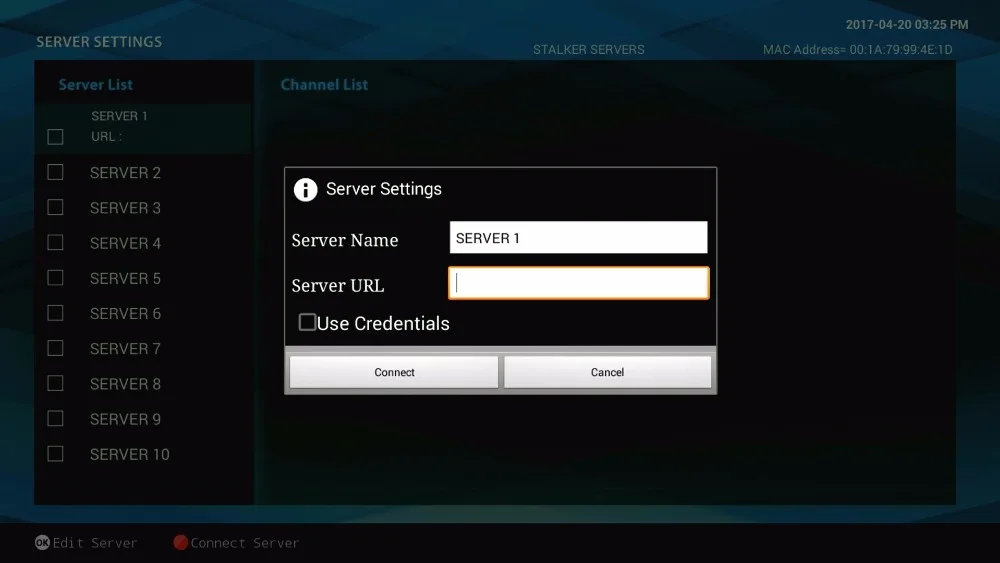Image resolution: width=1000 pixels, height=563 pixels.
Task: Check the box for SERVER 2
Action: (x=55, y=172)
